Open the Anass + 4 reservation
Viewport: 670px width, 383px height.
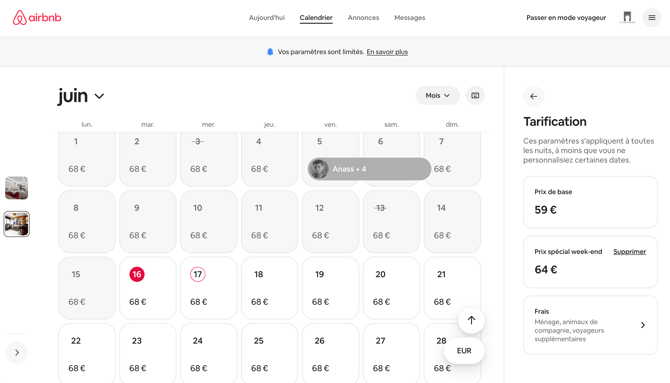coord(369,169)
